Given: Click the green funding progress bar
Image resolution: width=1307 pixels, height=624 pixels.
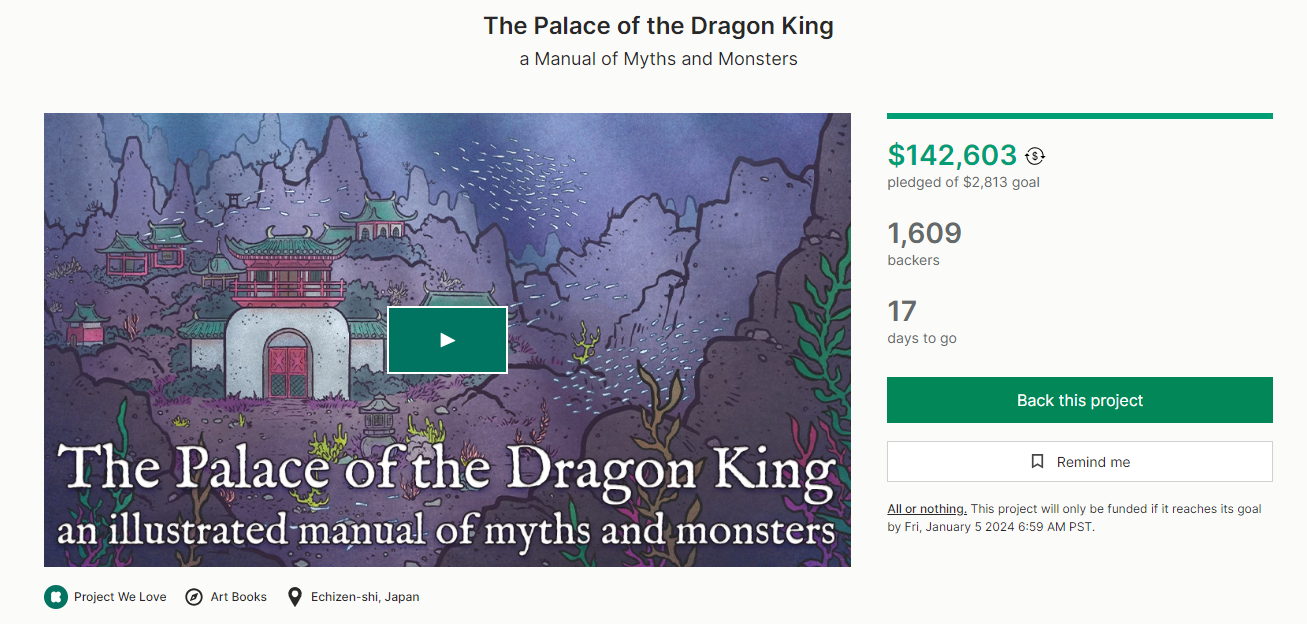Looking at the screenshot, I should [x=1079, y=116].
